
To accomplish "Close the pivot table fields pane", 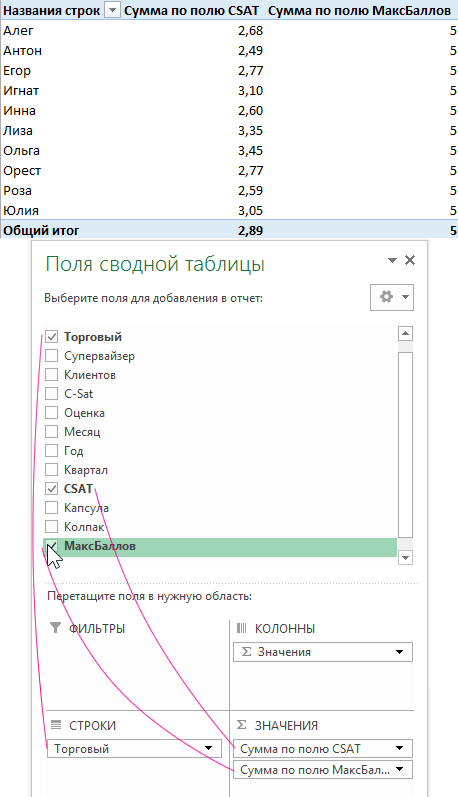I will (x=410, y=260).
